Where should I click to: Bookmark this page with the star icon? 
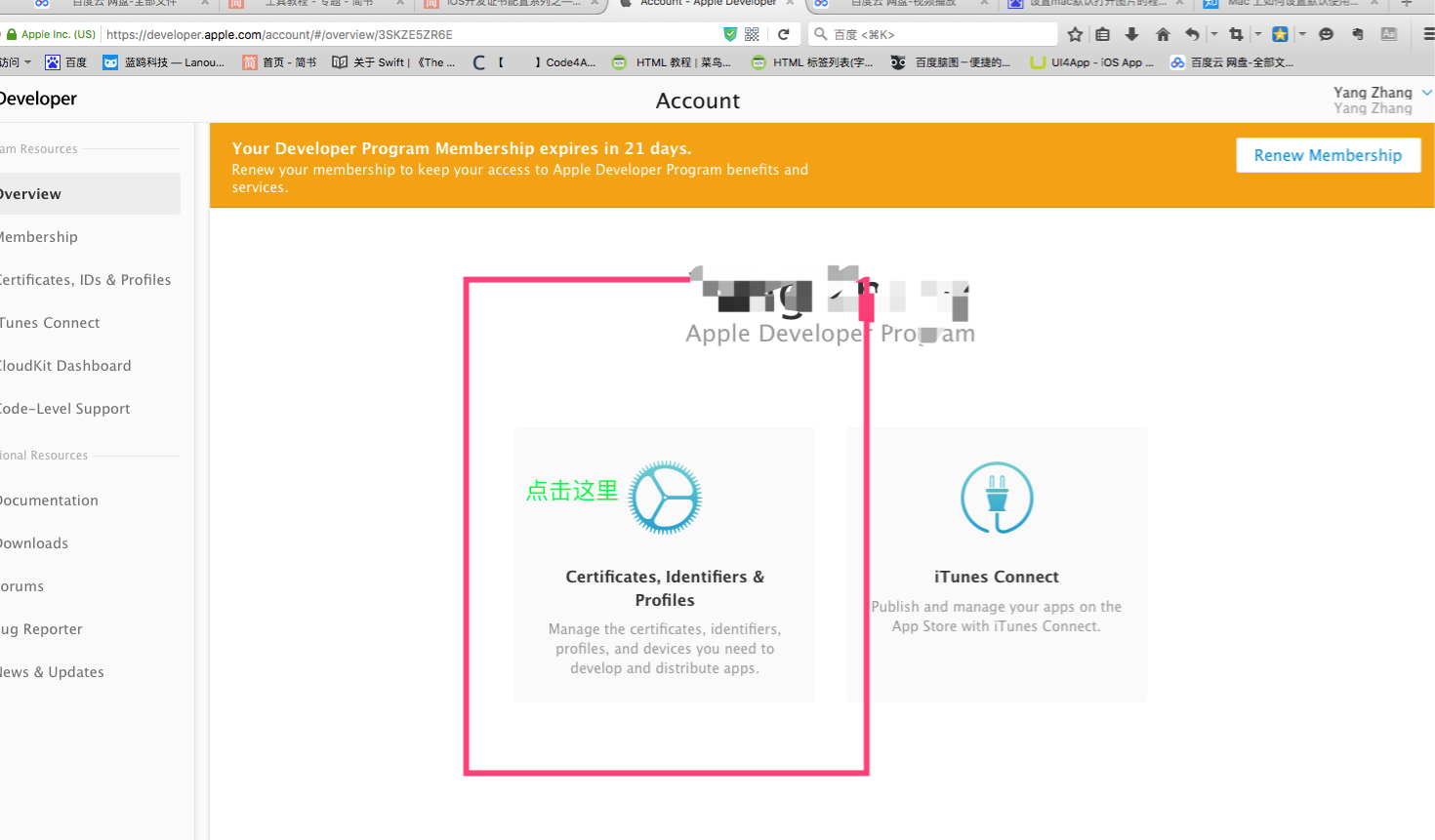tap(1075, 34)
